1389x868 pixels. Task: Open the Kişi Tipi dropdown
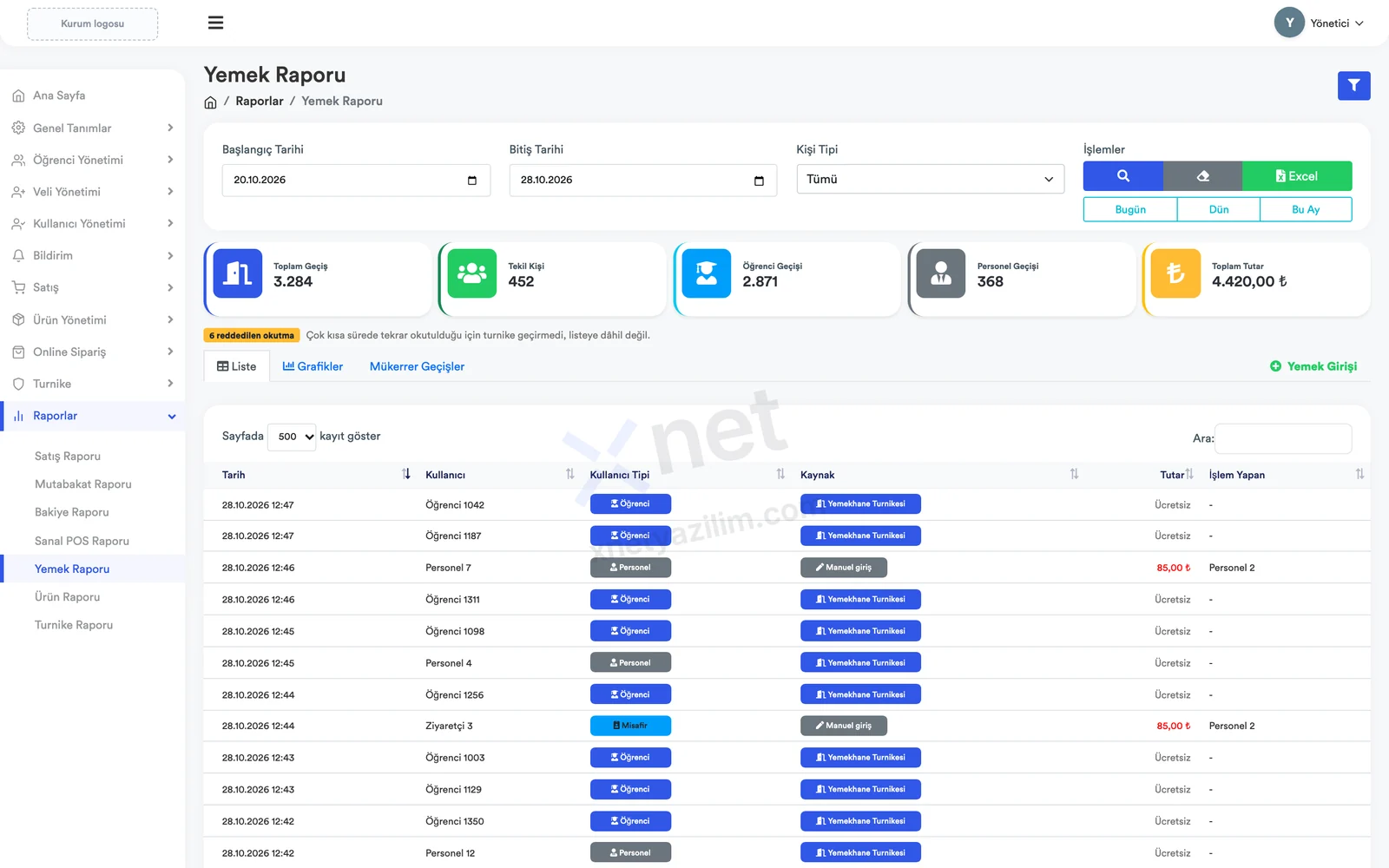[930, 179]
